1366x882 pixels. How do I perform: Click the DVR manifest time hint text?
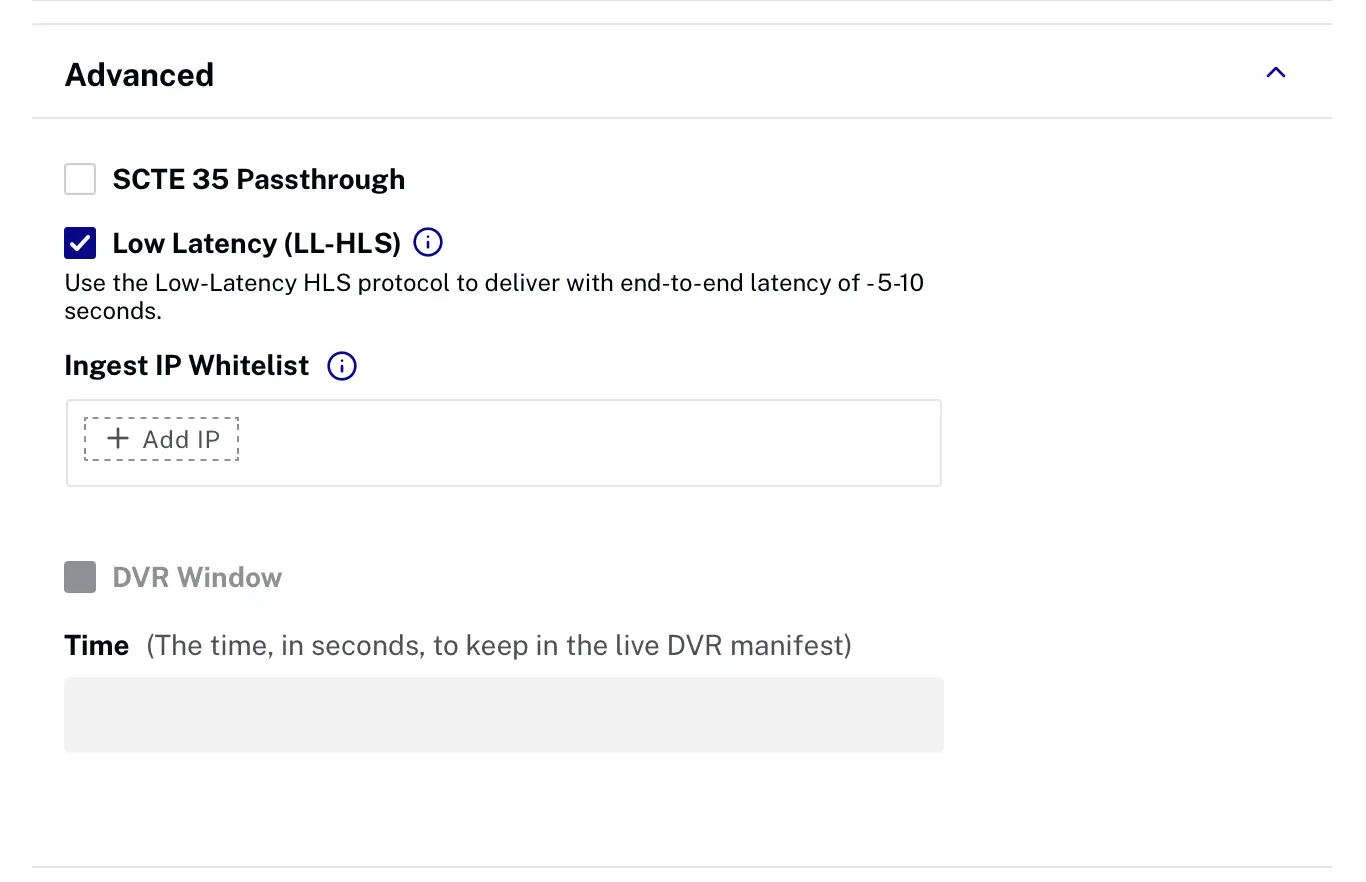tap(499, 646)
